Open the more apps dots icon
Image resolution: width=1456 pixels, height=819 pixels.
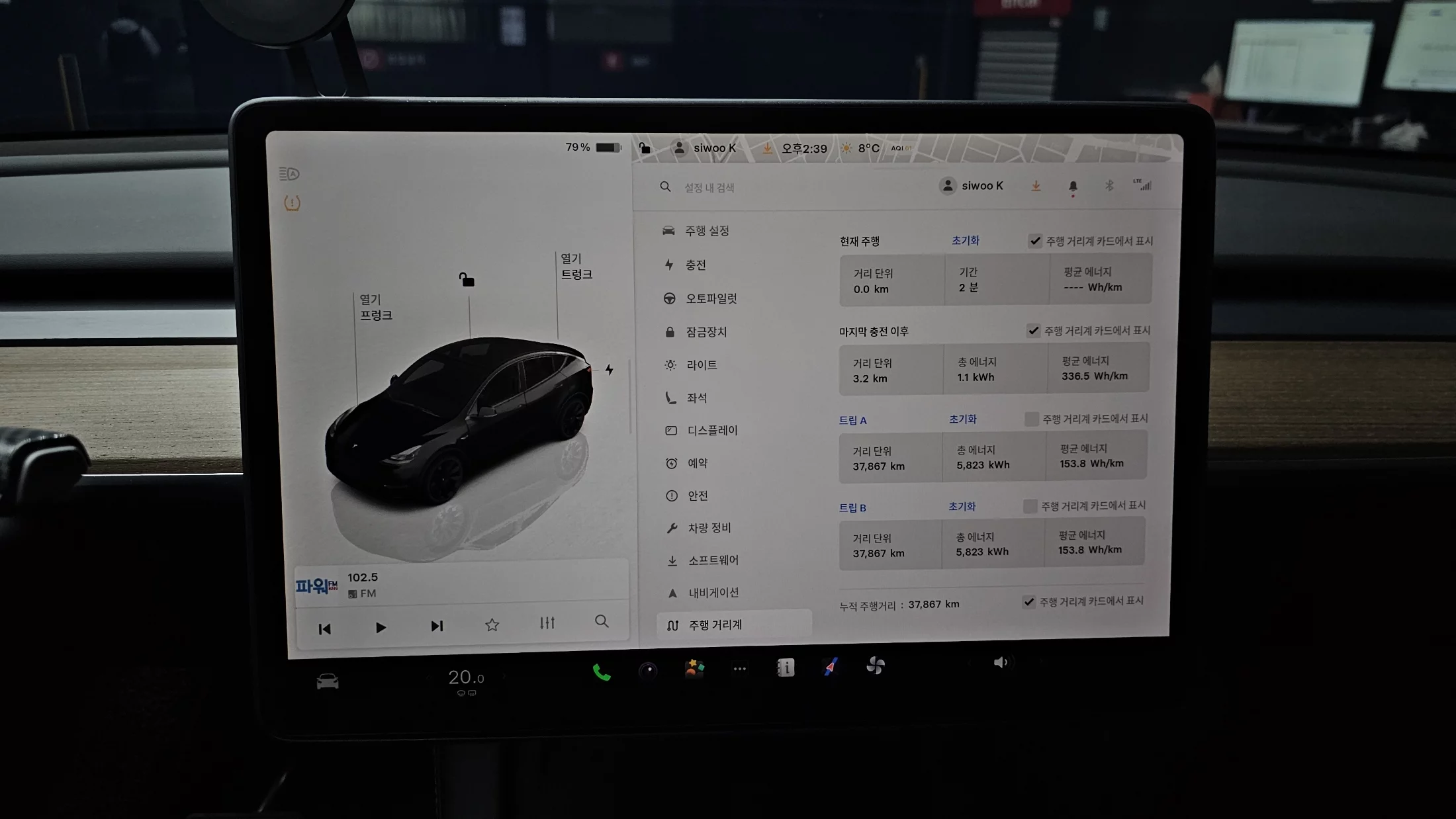[x=740, y=669]
